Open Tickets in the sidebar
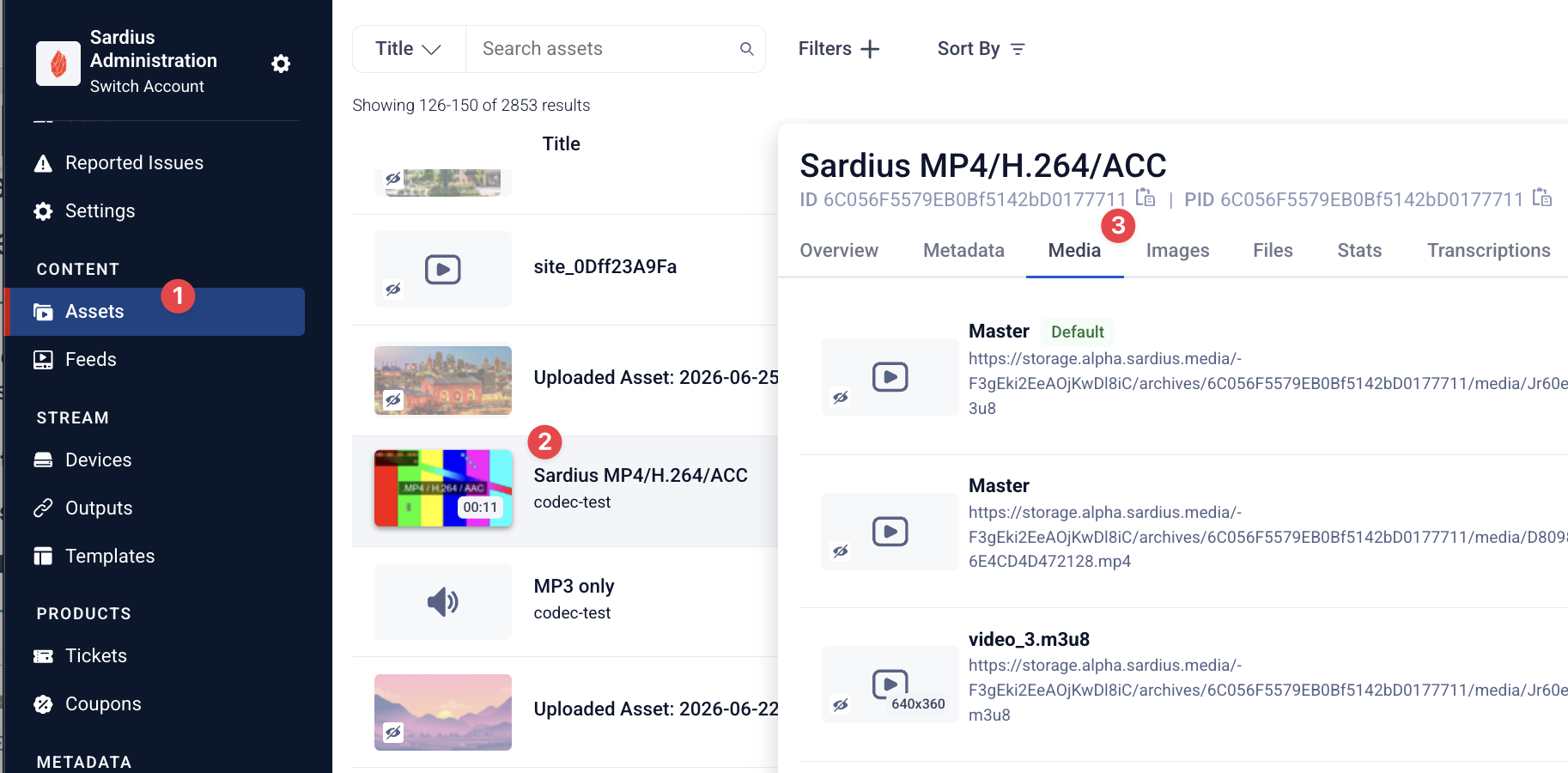 [x=155, y=656]
